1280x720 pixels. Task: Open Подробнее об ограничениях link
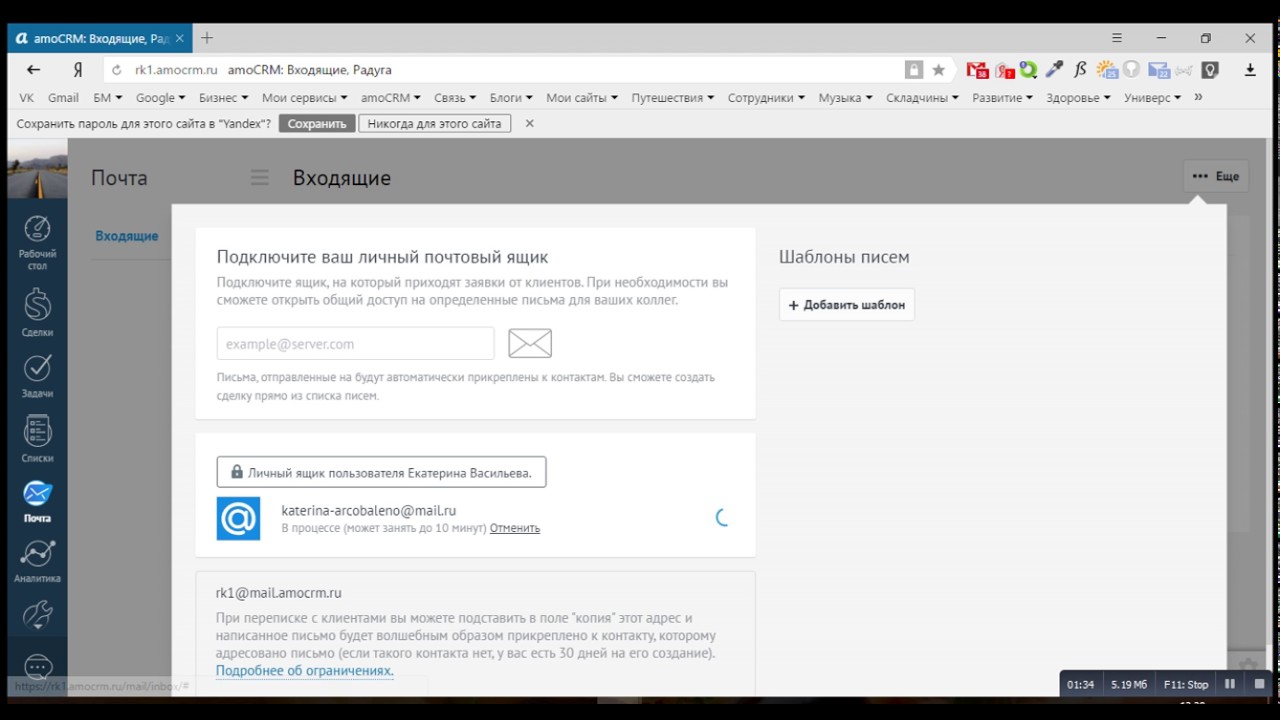click(x=305, y=671)
